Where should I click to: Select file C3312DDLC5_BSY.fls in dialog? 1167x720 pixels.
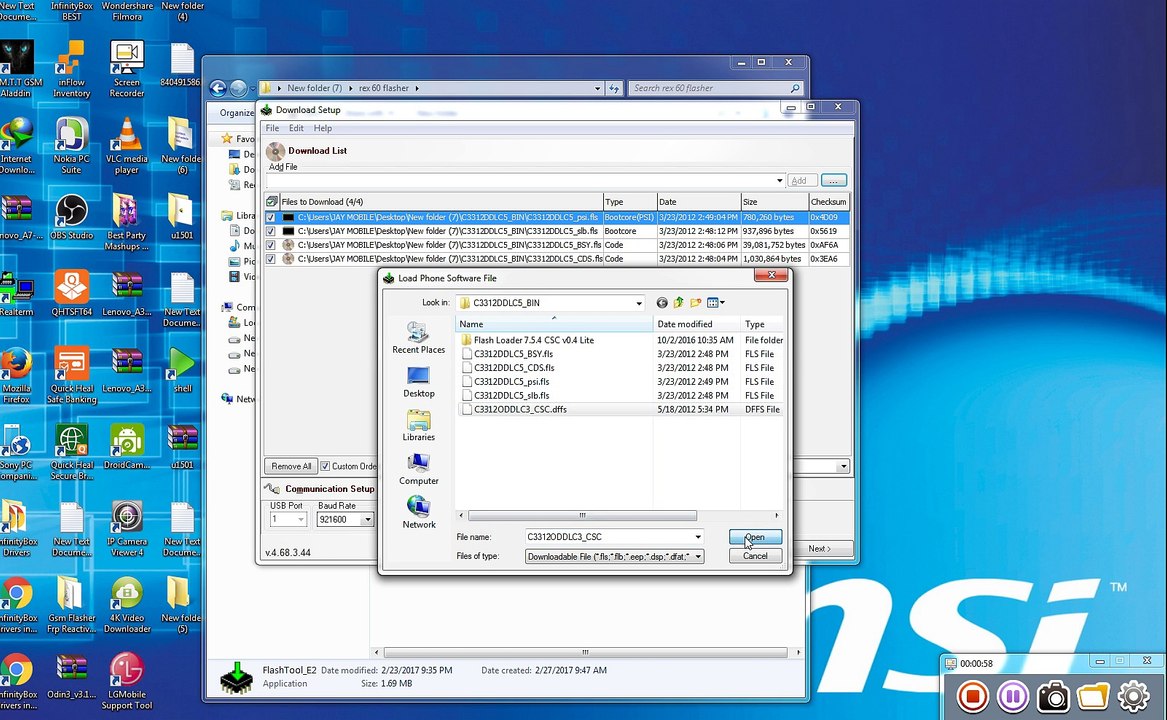[x=513, y=354]
